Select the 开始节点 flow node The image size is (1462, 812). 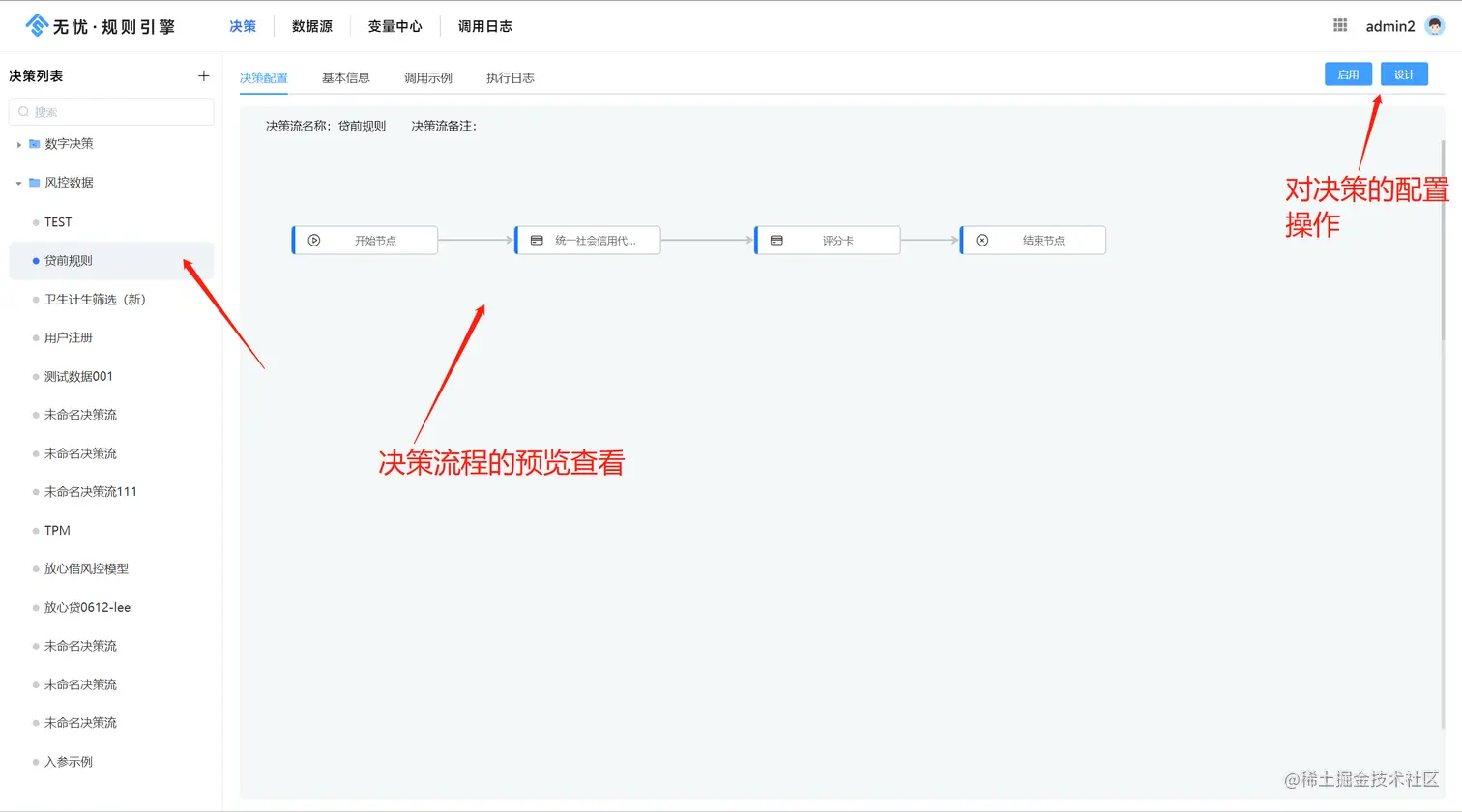click(x=365, y=241)
